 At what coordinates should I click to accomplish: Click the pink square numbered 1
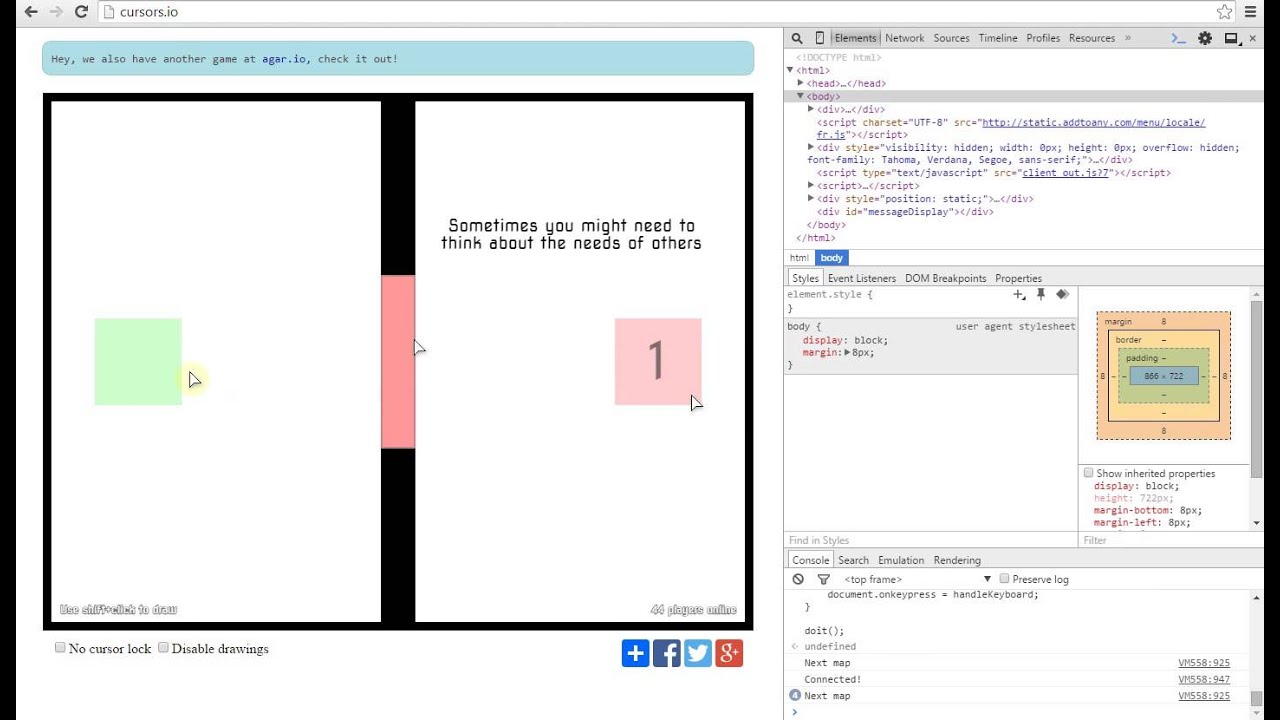pyautogui.click(x=658, y=362)
